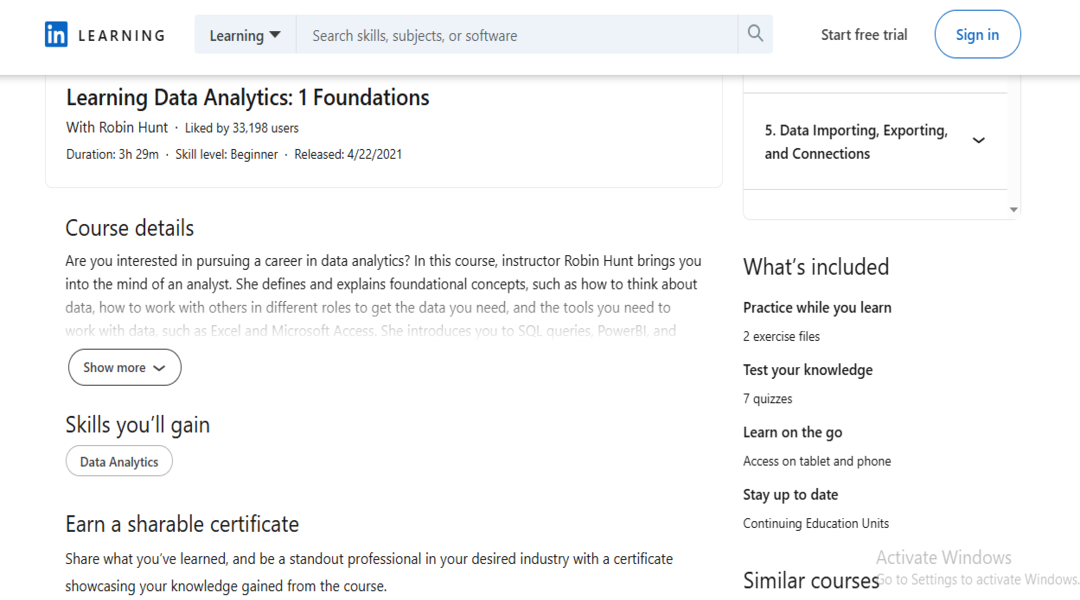1080x600 pixels.
Task: Click '2 exercise files' text
Action: pyautogui.click(x=781, y=336)
